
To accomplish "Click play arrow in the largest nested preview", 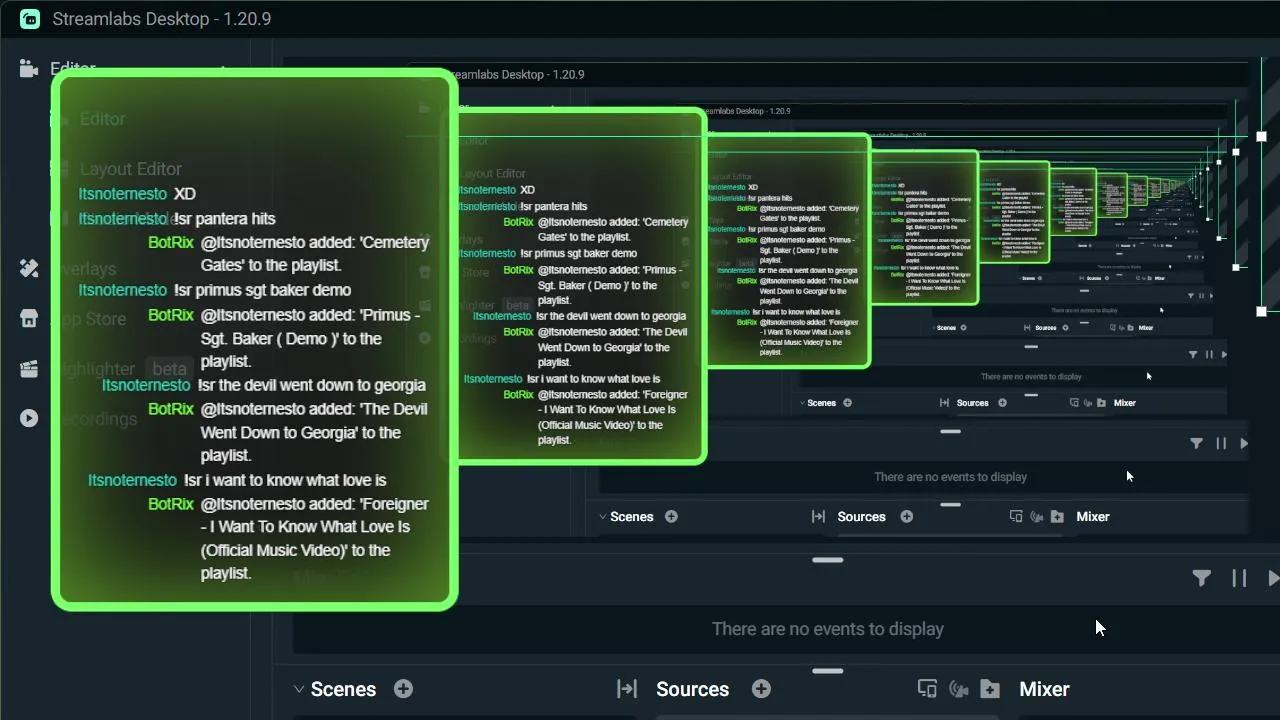I will coord(1244,443).
